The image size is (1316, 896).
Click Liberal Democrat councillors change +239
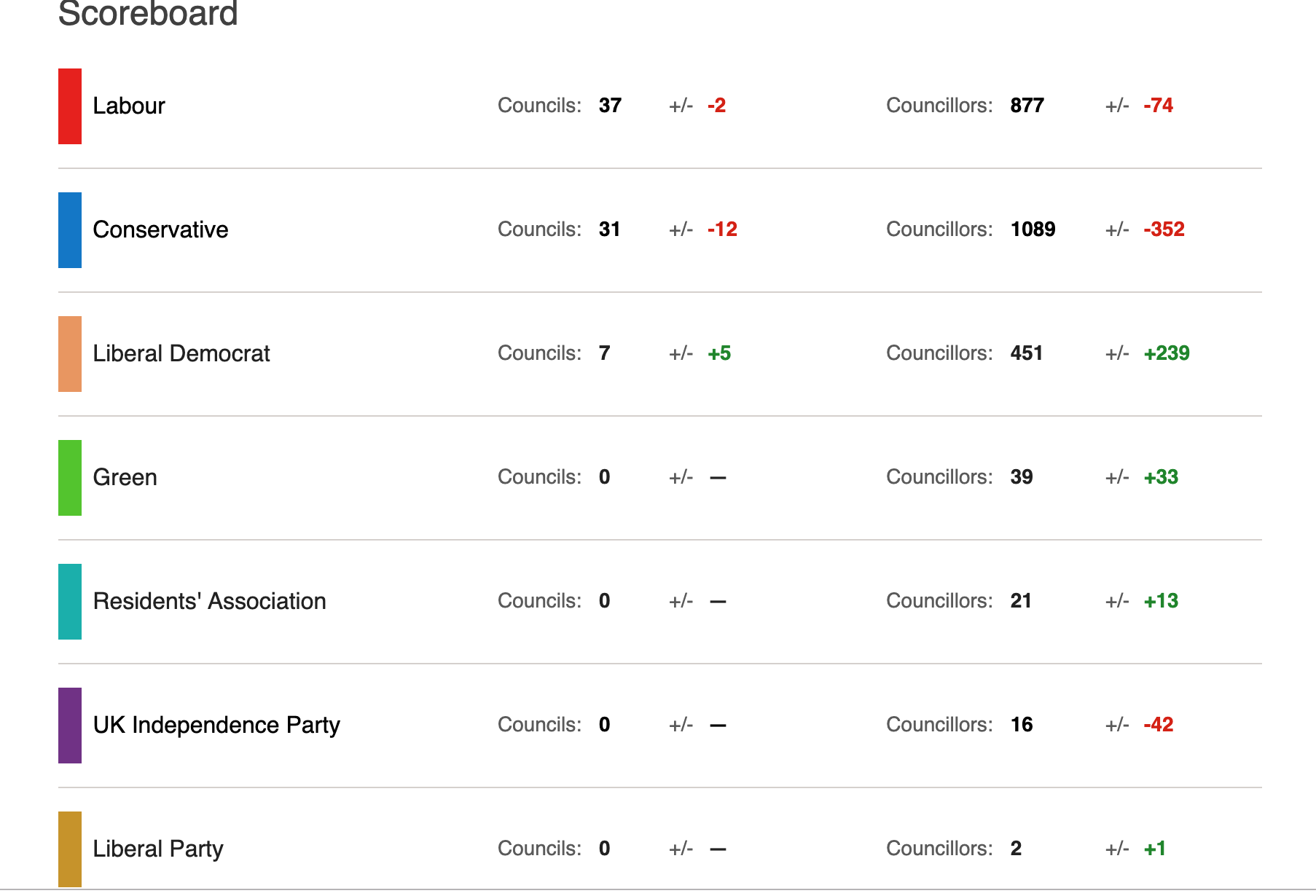pos(1166,353)
